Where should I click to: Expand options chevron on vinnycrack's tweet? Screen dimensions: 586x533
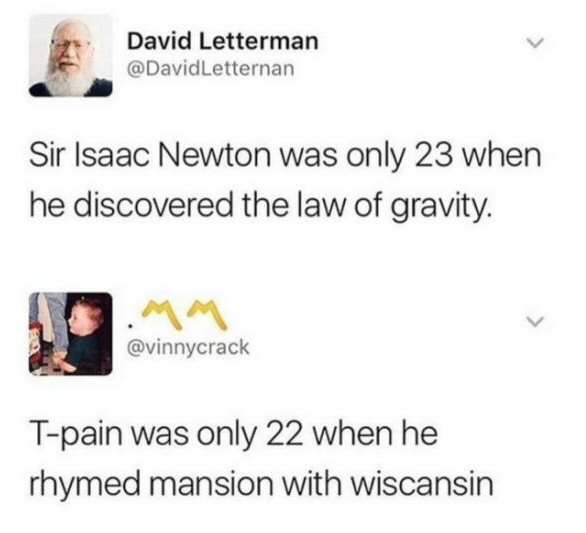(x=534, y=321)
